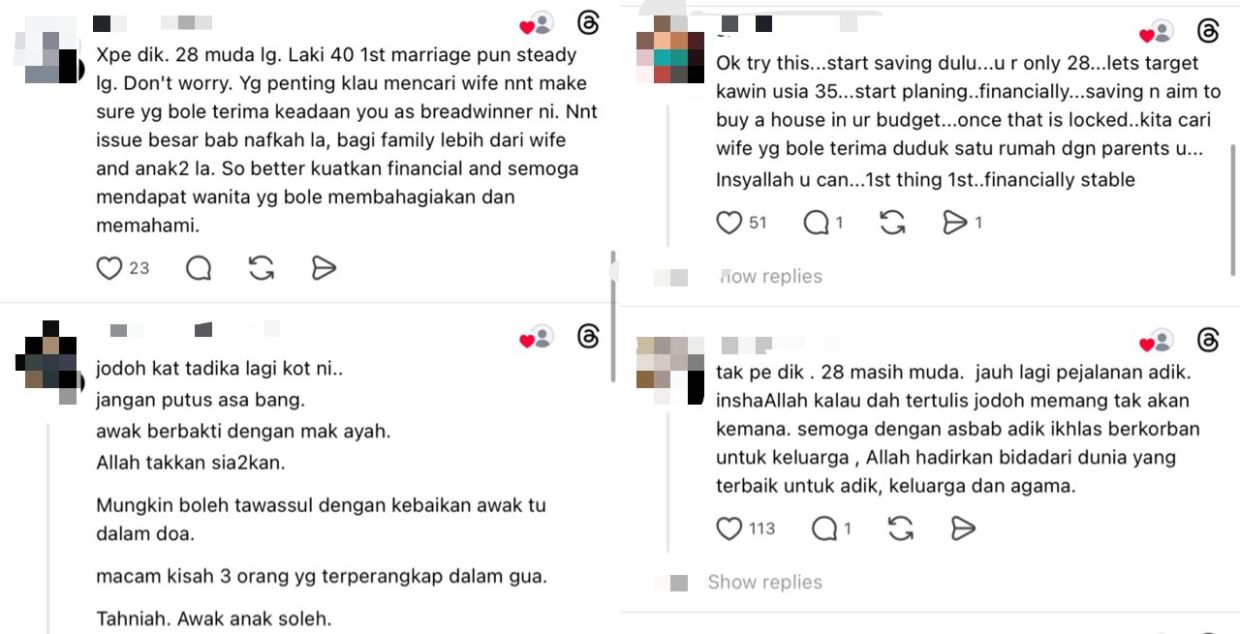Share the 'tak pe dik' comment

click(x=962, y=528)
